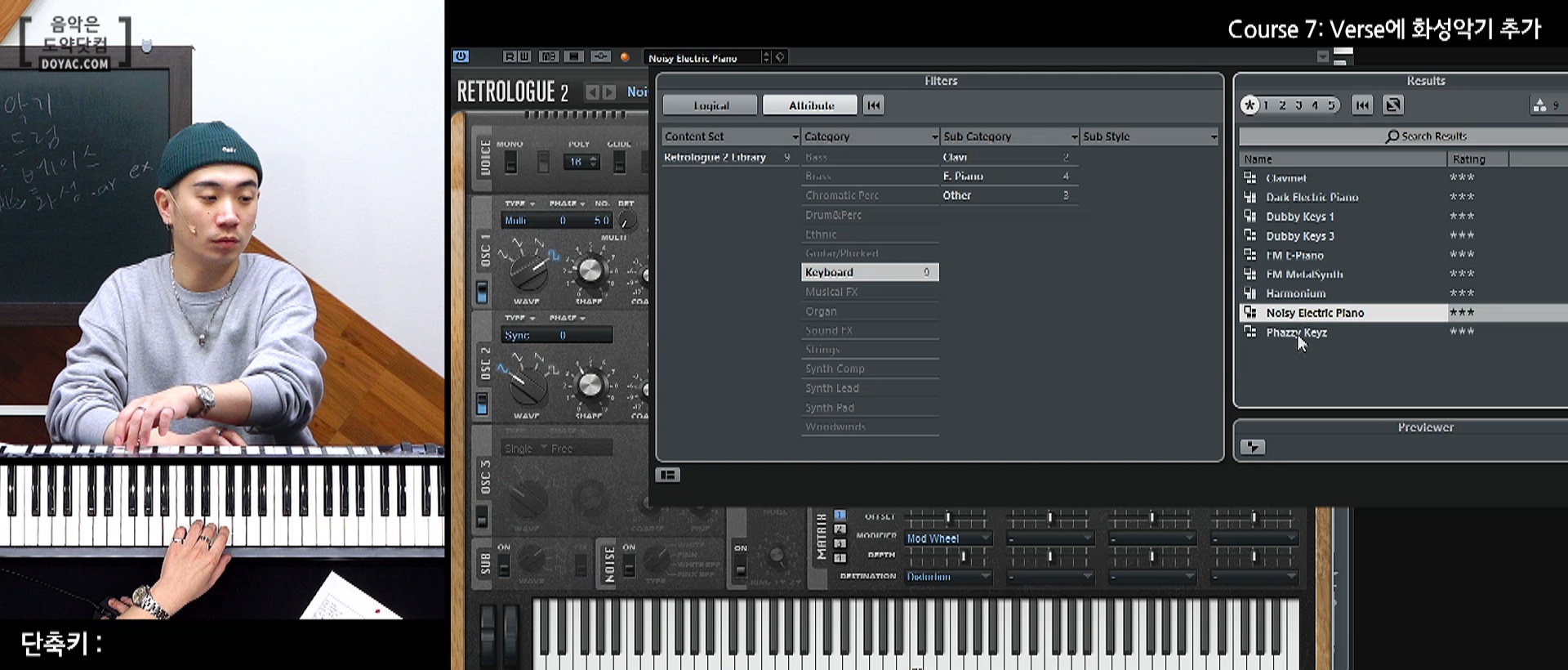Screen dimensions: 1568x670
Task: Toggle the Write automation (W) button
Action: (524, 56)
